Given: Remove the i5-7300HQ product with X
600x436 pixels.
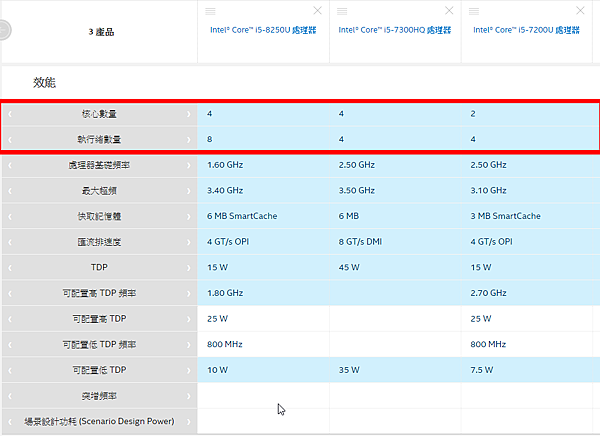Looking at the screenshot, I should coord(449,11).
